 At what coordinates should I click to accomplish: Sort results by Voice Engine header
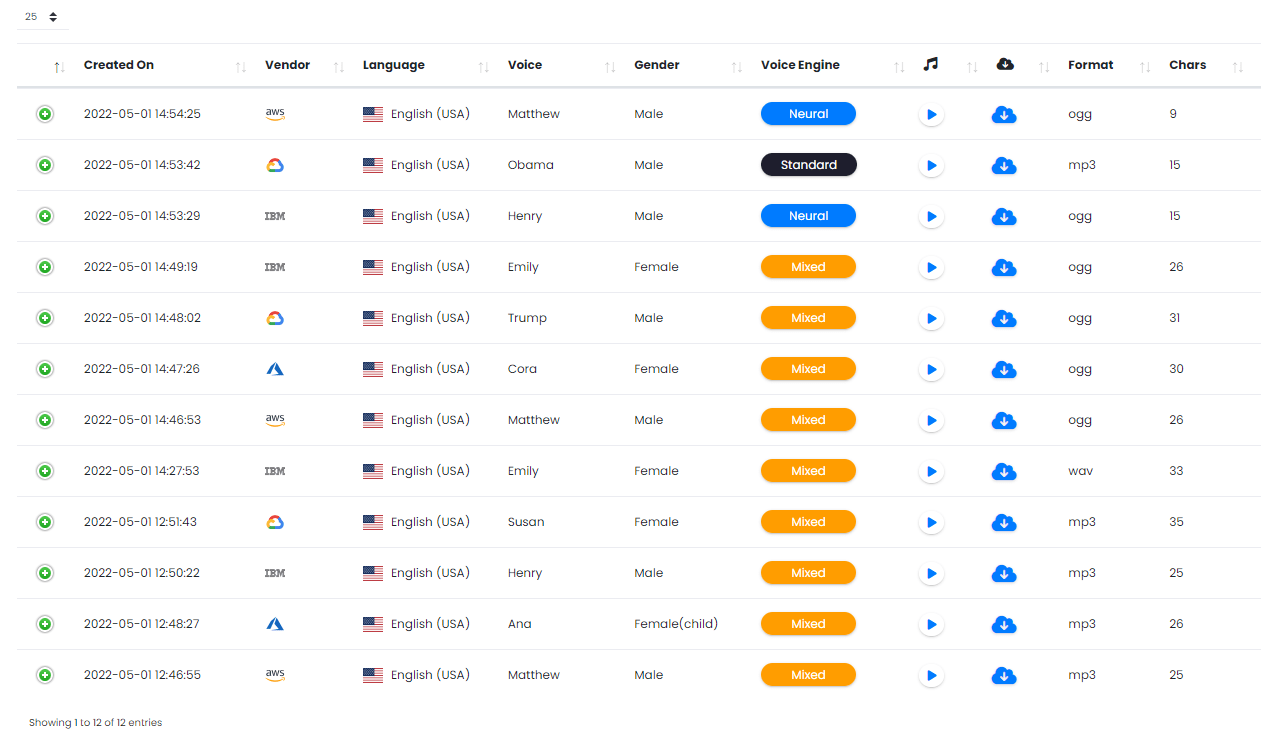[x=800, y=65]
